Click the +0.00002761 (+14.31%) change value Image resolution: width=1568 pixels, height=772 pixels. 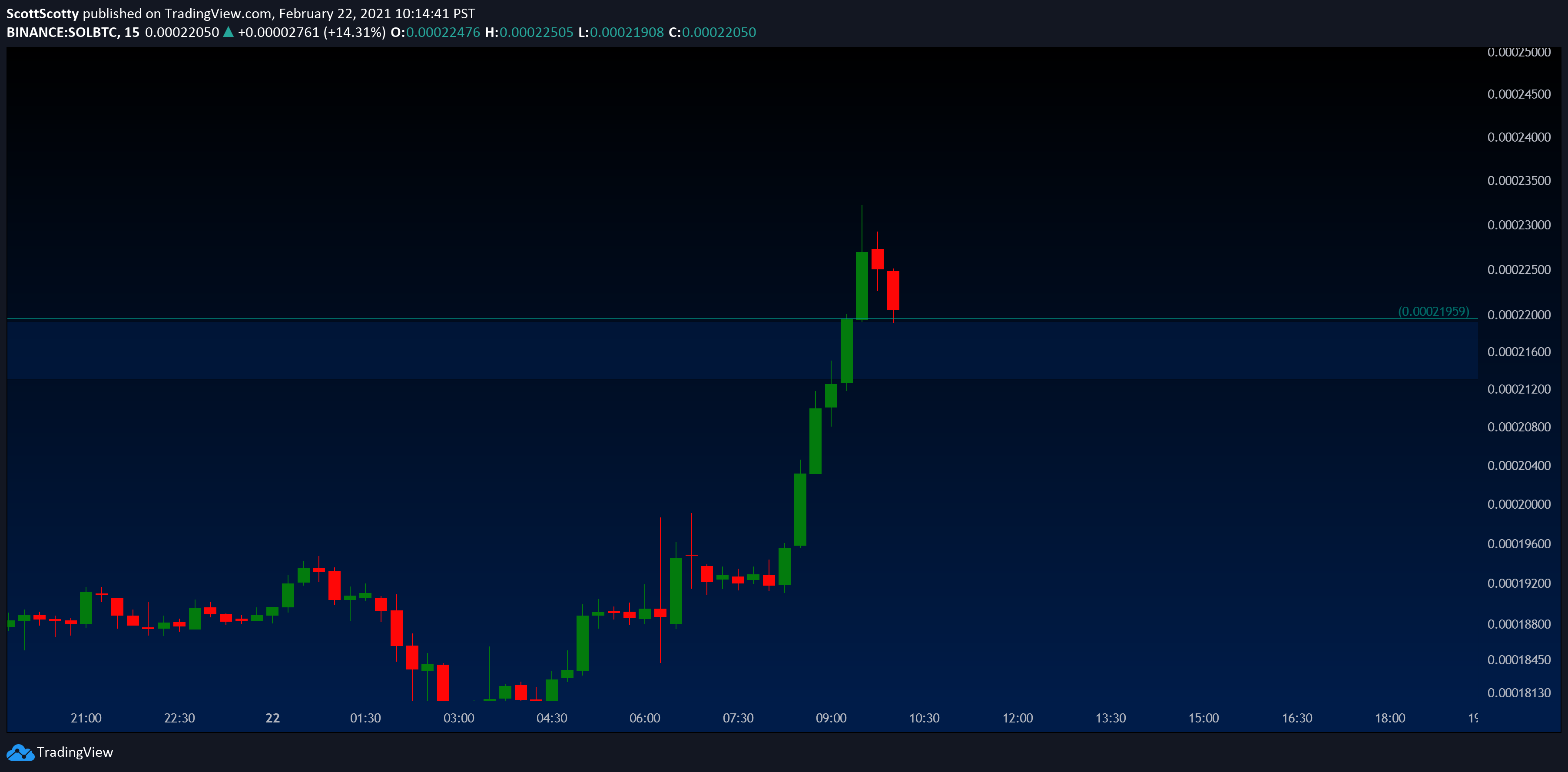(x=312, y=32)
